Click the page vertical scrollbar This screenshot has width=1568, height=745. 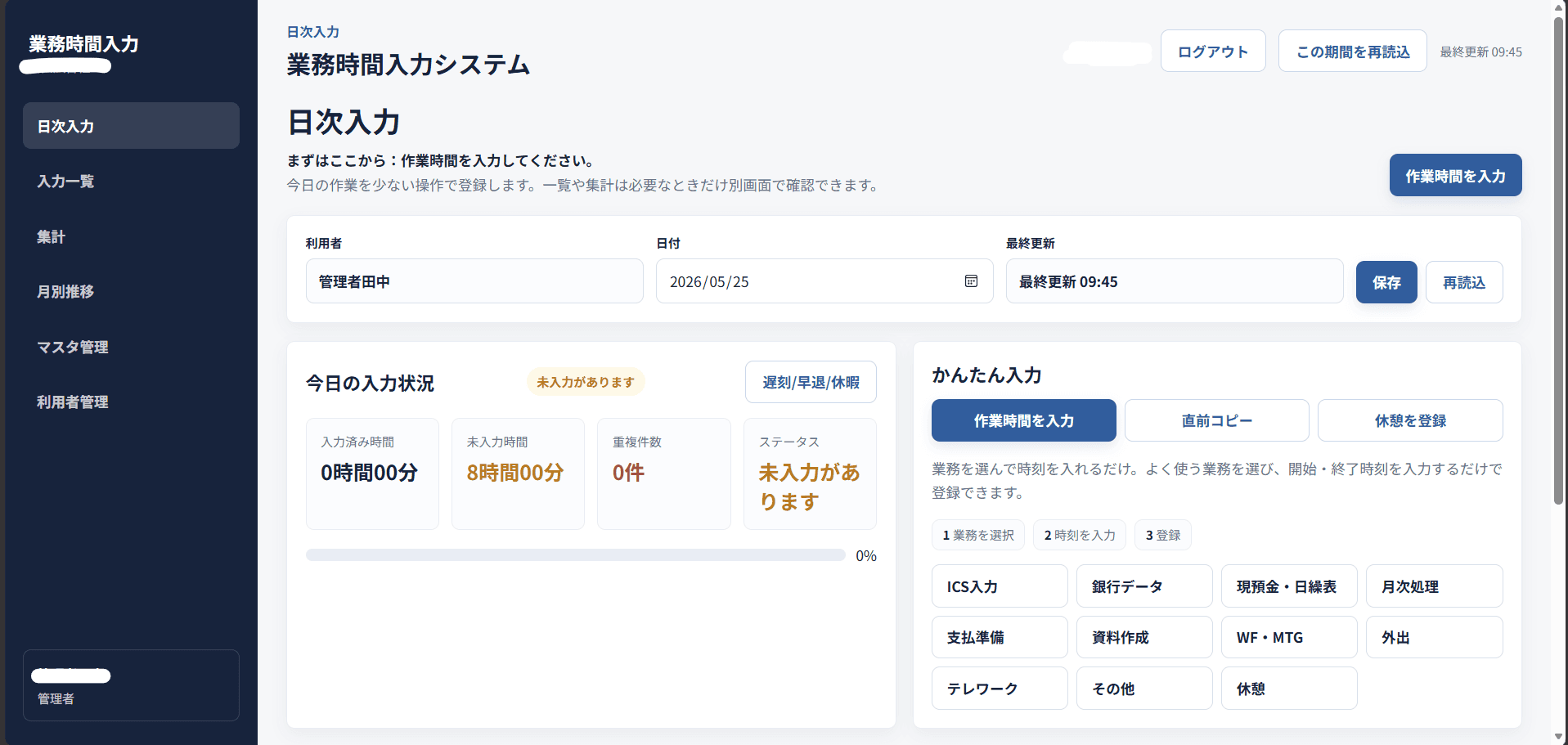tap(1559, 262)
